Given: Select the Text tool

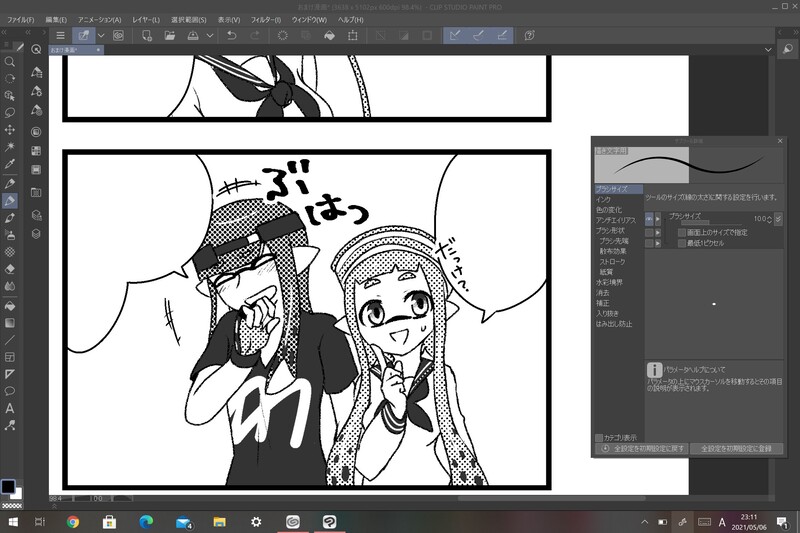Looking at the screenshot, I should coord(9,408).
